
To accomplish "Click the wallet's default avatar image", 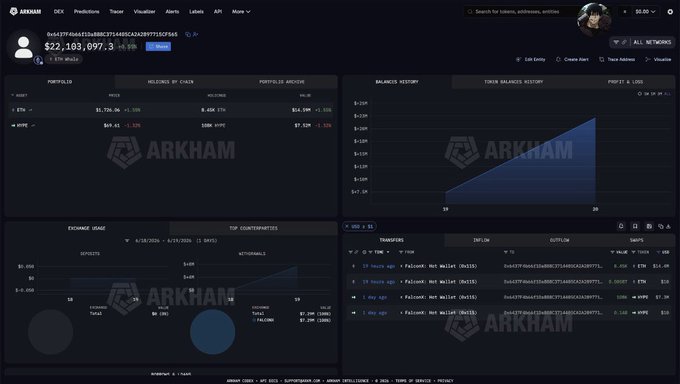I will click(x=23, y=47).
